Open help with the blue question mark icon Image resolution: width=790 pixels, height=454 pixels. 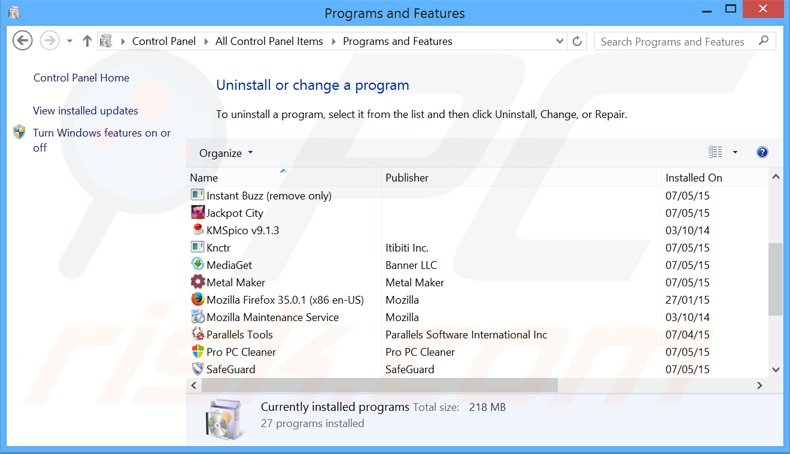(762, 152)
